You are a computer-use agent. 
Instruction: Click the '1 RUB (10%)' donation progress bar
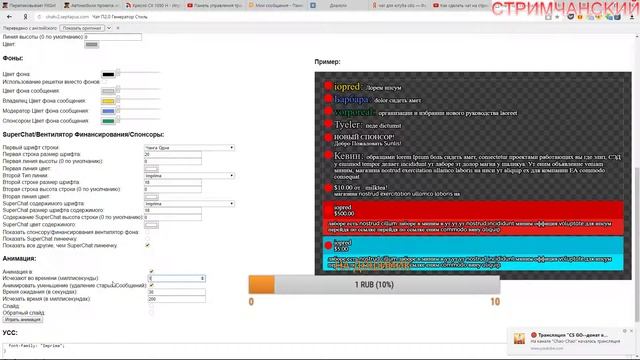(374, 284)
